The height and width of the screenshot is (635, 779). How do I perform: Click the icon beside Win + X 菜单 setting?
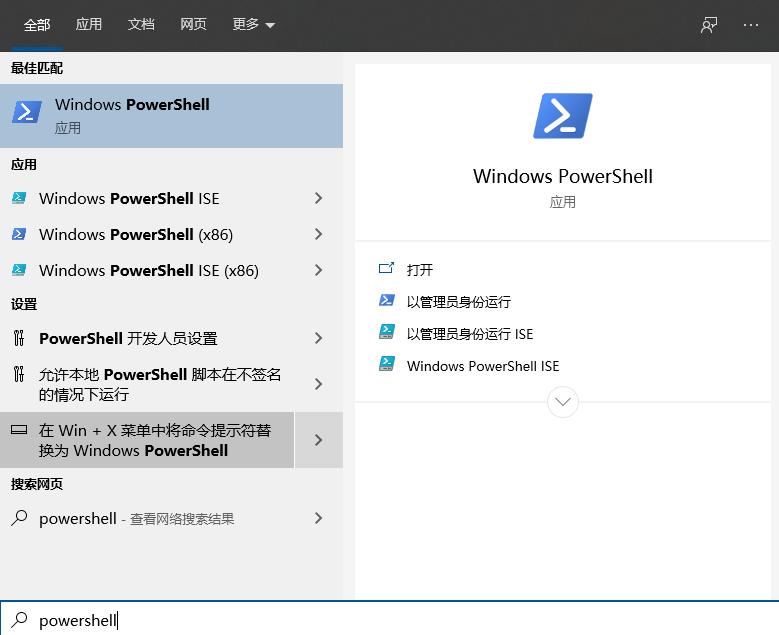19,430
